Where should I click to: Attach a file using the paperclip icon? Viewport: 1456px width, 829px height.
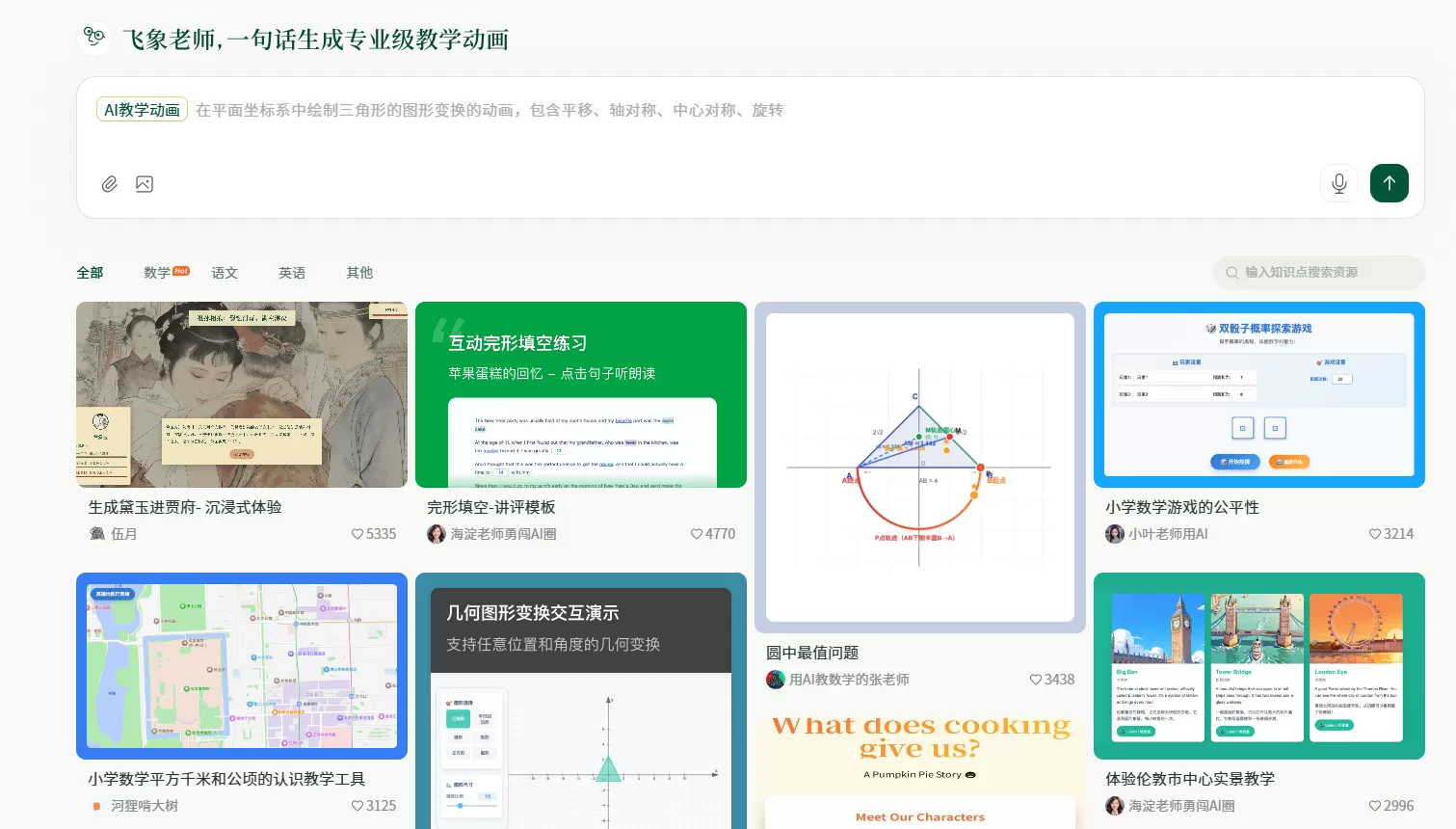(109, 183)
